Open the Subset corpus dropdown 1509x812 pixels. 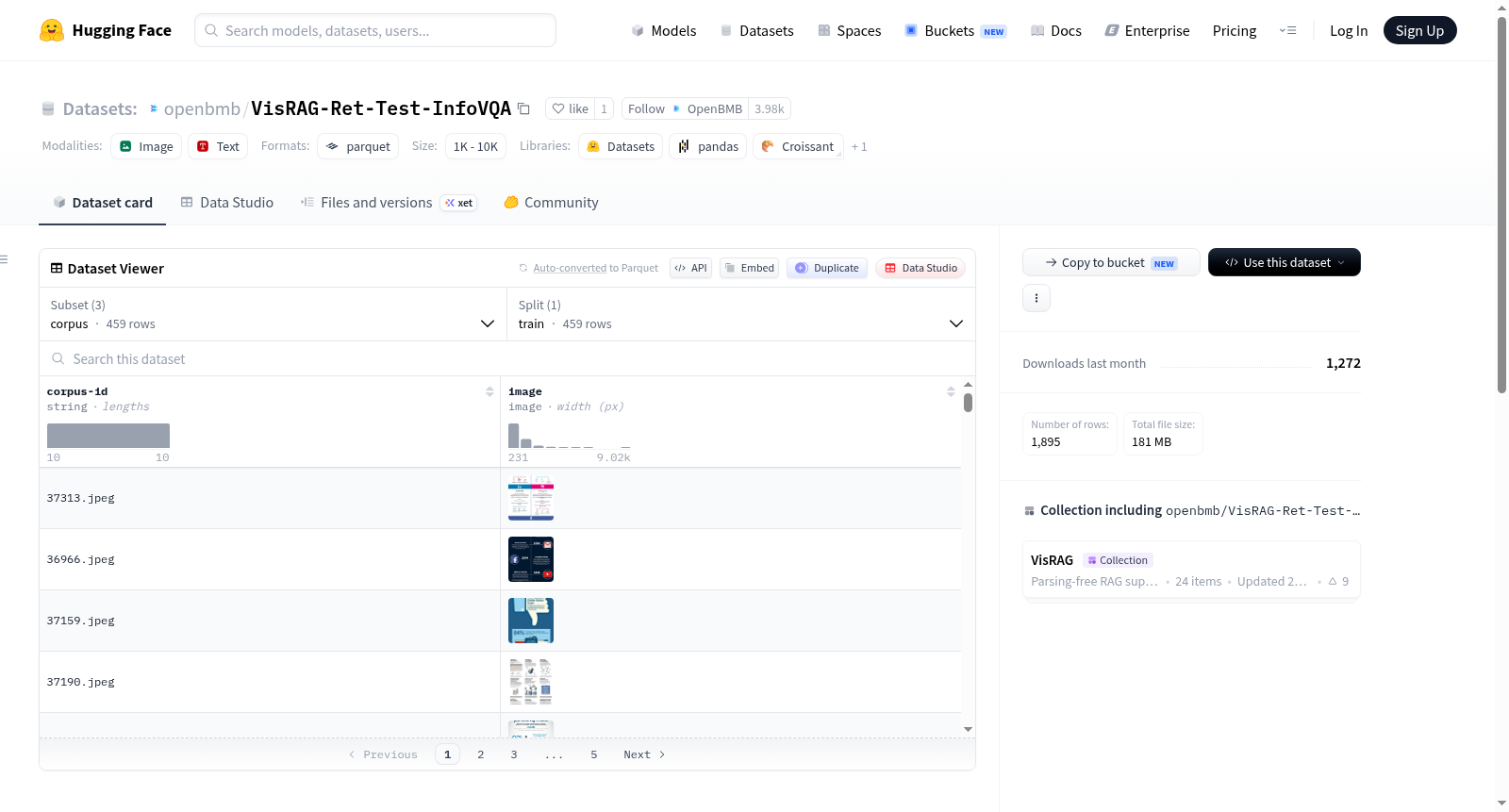(273, 314)
